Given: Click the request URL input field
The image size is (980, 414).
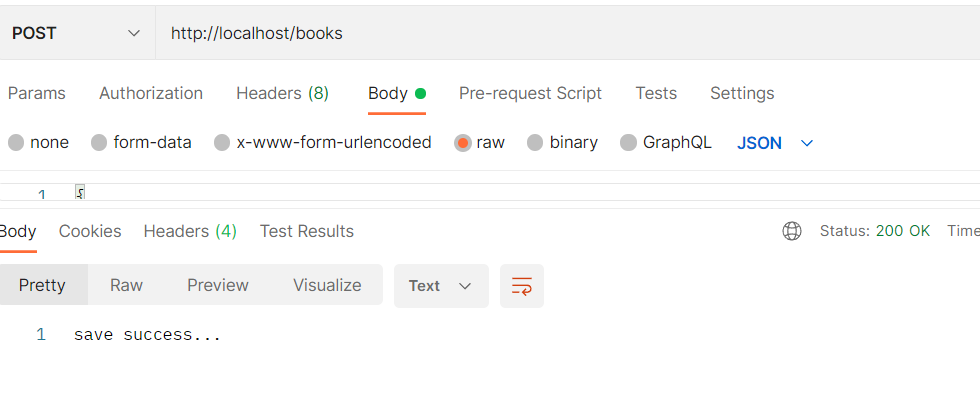Looking at the screenshot, I should (560, 33).
